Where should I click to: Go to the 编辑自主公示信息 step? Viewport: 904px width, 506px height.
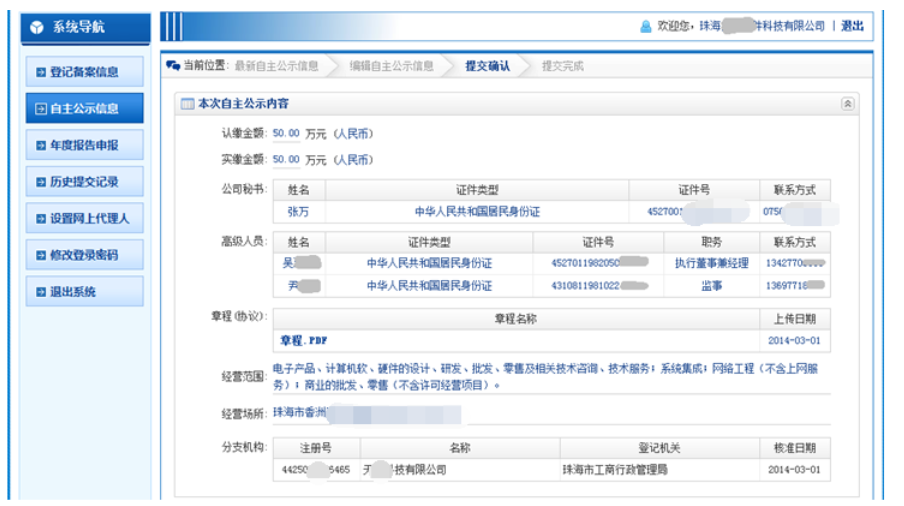coord(391,66)
